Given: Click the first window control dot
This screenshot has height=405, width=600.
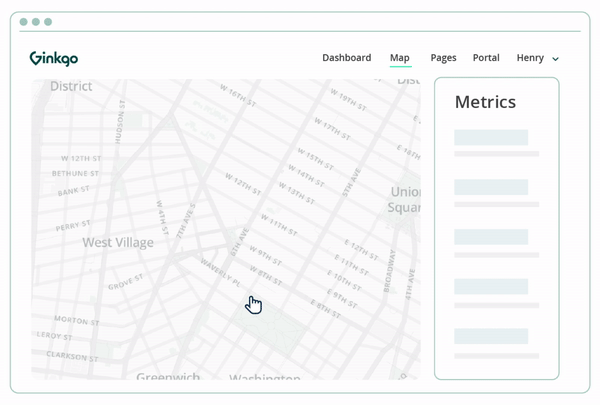Looking at the screenshot, I should [24, 22].
